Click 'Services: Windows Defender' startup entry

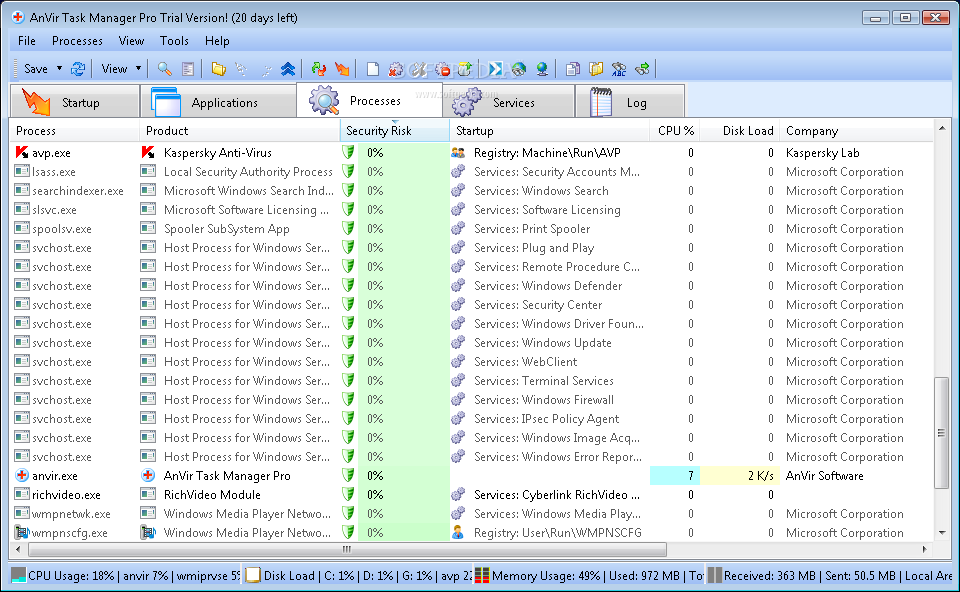(x=548, y=286)
